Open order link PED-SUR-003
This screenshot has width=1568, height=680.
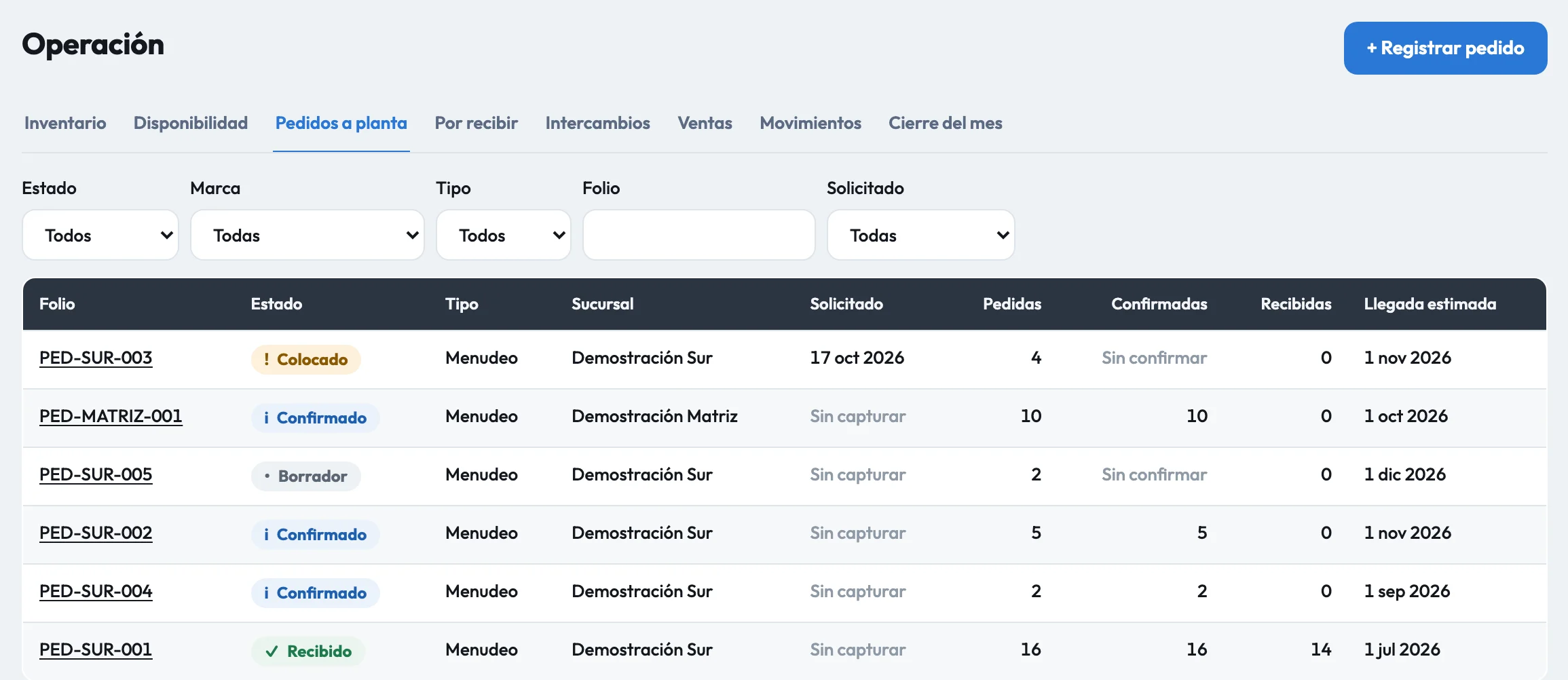(x=96, y=358)
